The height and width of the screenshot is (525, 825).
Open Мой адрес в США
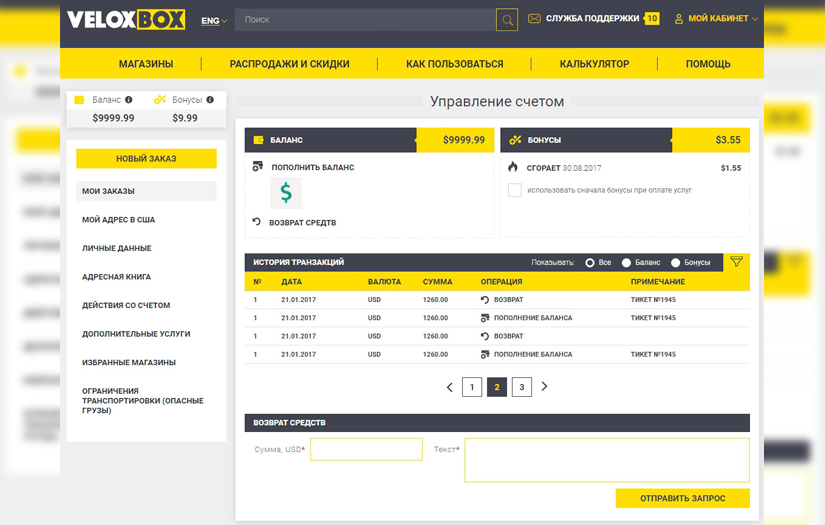(x=118, y=220)
